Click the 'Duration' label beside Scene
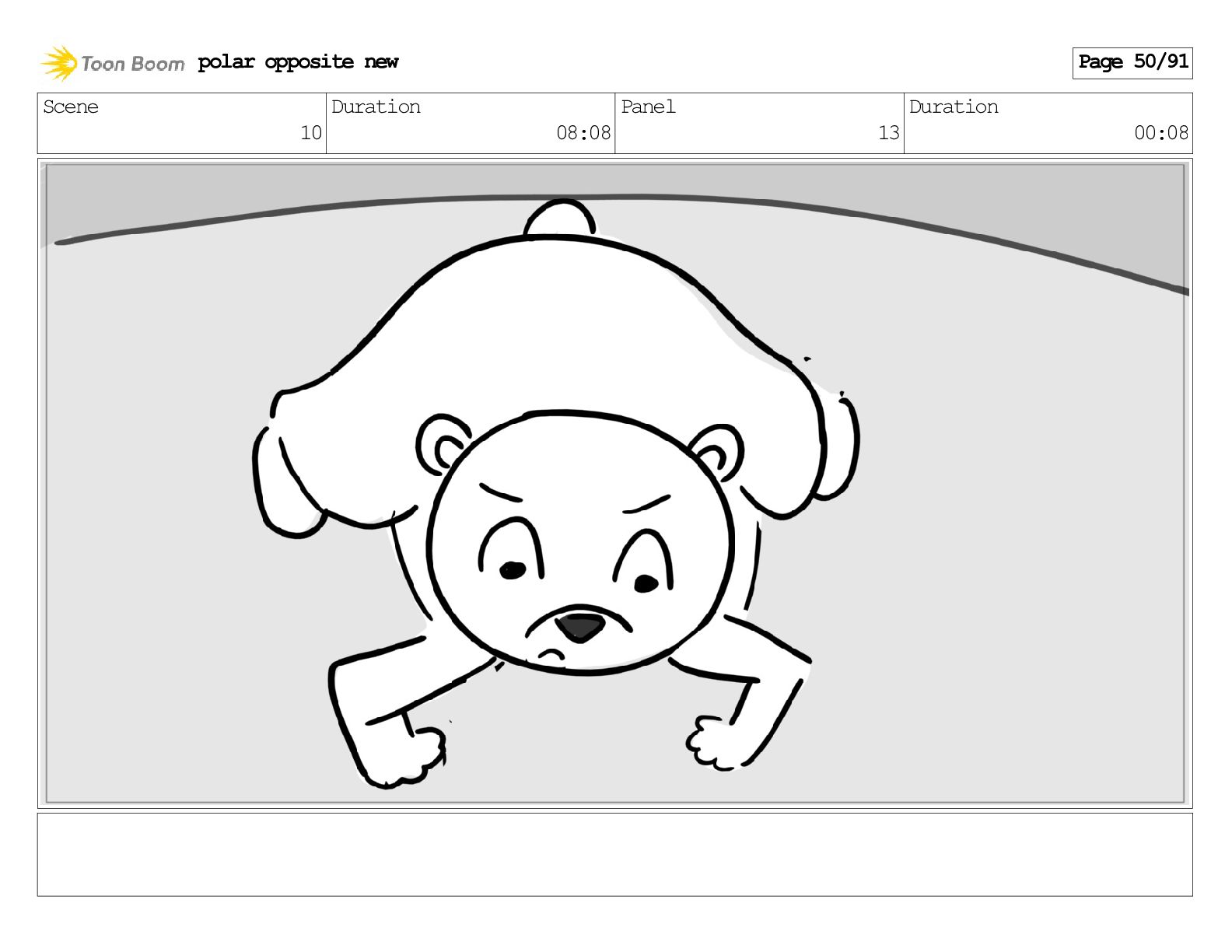The height and width of the screenshot is (952, 1232). [x=376, y=107]
